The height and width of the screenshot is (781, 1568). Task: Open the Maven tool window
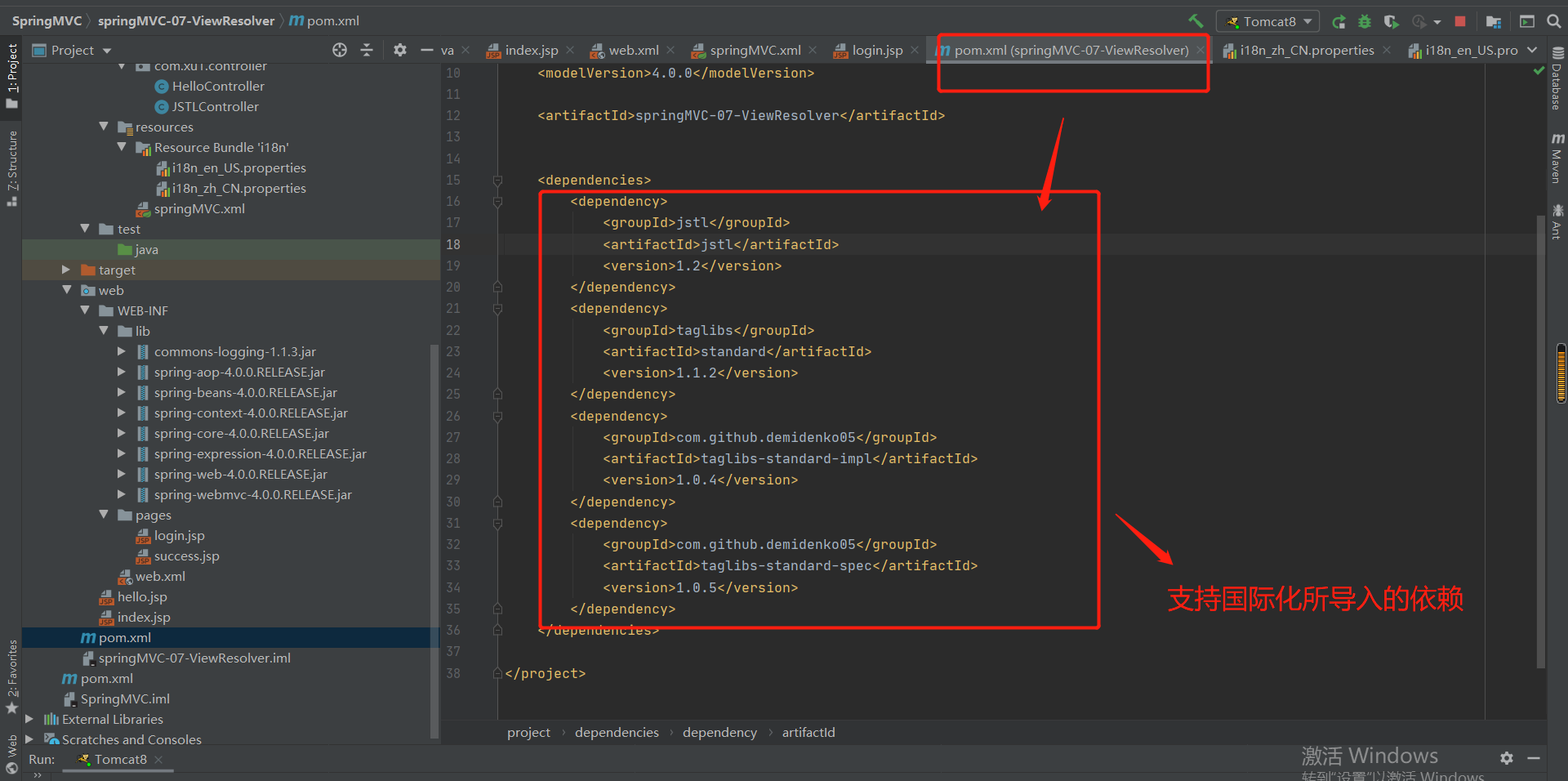click(x=1557, y=158)
